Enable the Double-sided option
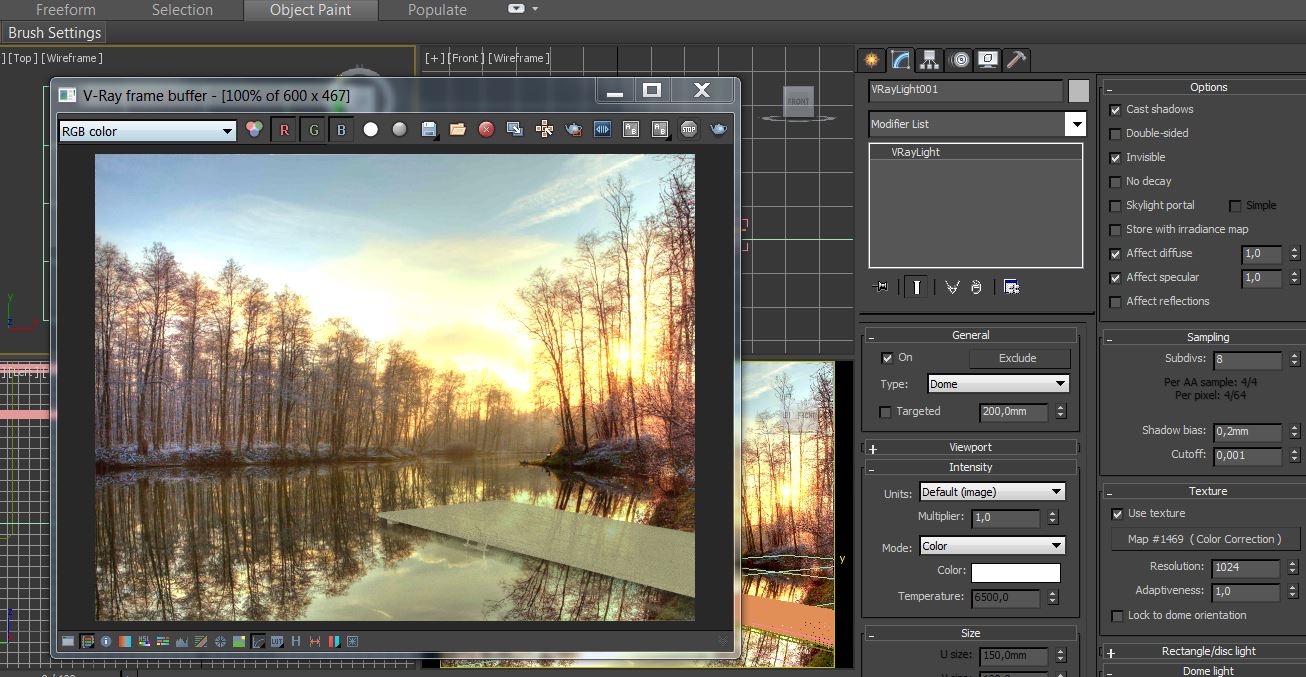The width and height of the screenshot is (1306, 677). pyautogui.click(x=1115, y=133)
